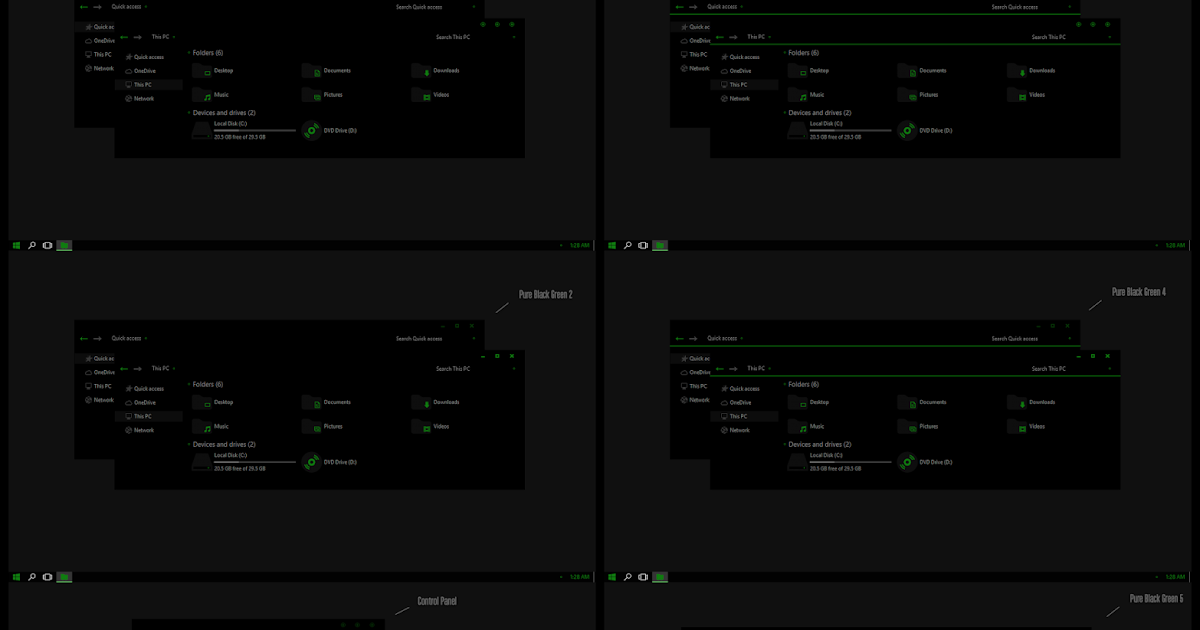Collapse the Devices and drives (2) section
The width and height of the screenshot is (1200, 630).
coord(187,112)
